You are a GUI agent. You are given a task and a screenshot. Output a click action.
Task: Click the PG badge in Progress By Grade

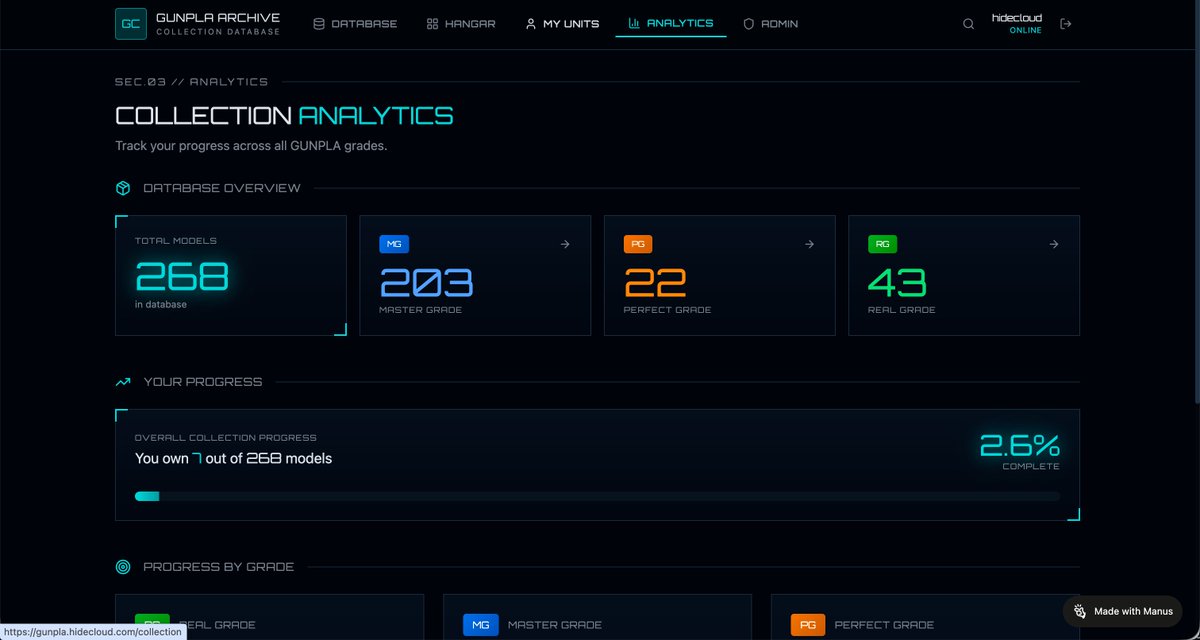[808, 625]
